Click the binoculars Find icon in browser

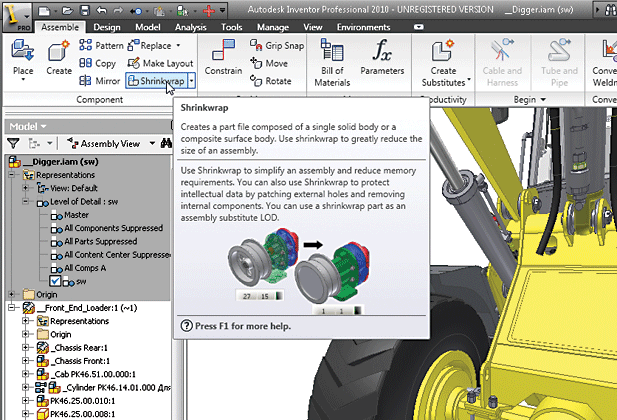point(166,143)
